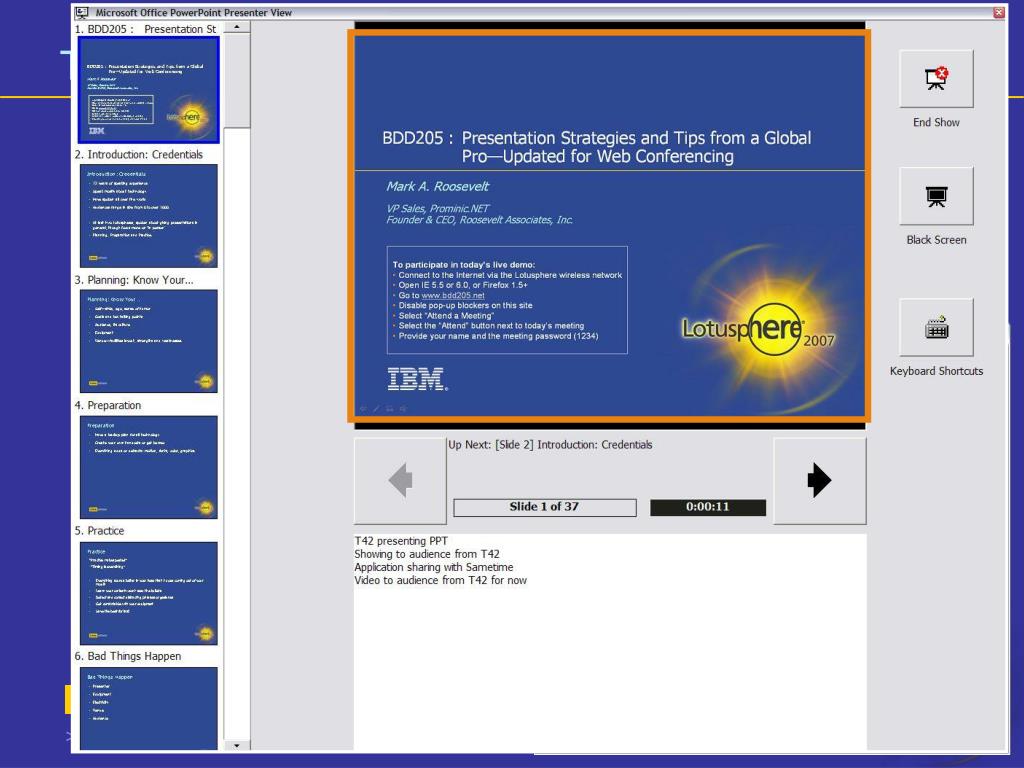Click thumbnail list scroll up arrow
The height and width of the screenshot is (768, 1024).
click(236, 27)
